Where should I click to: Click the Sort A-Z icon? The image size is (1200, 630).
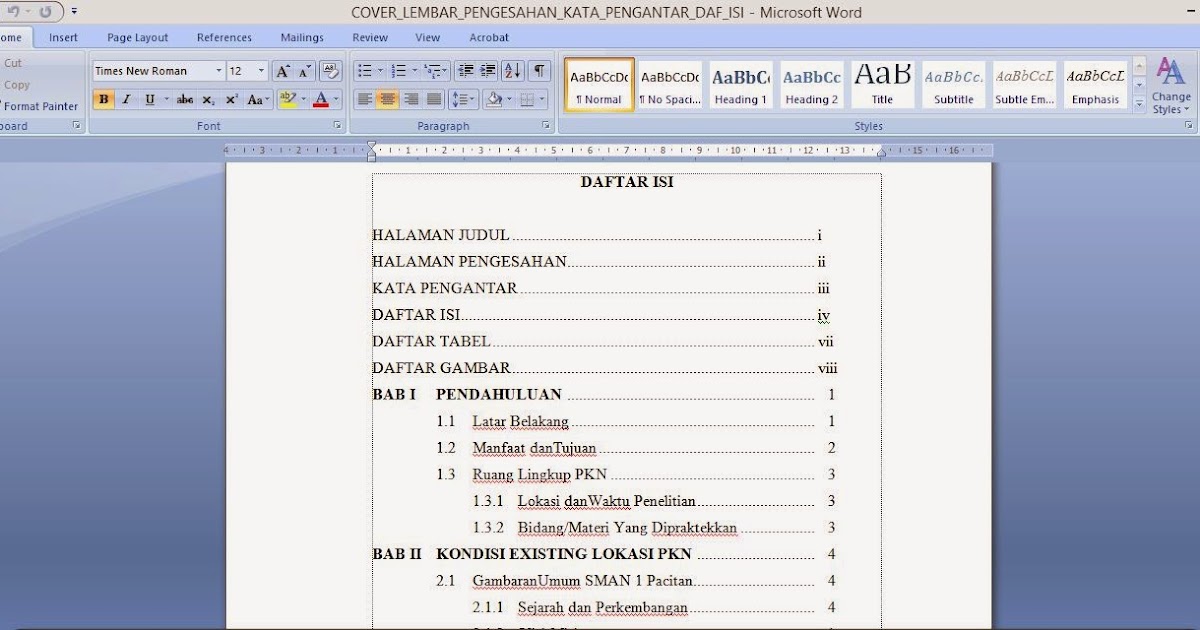(512, 71)
